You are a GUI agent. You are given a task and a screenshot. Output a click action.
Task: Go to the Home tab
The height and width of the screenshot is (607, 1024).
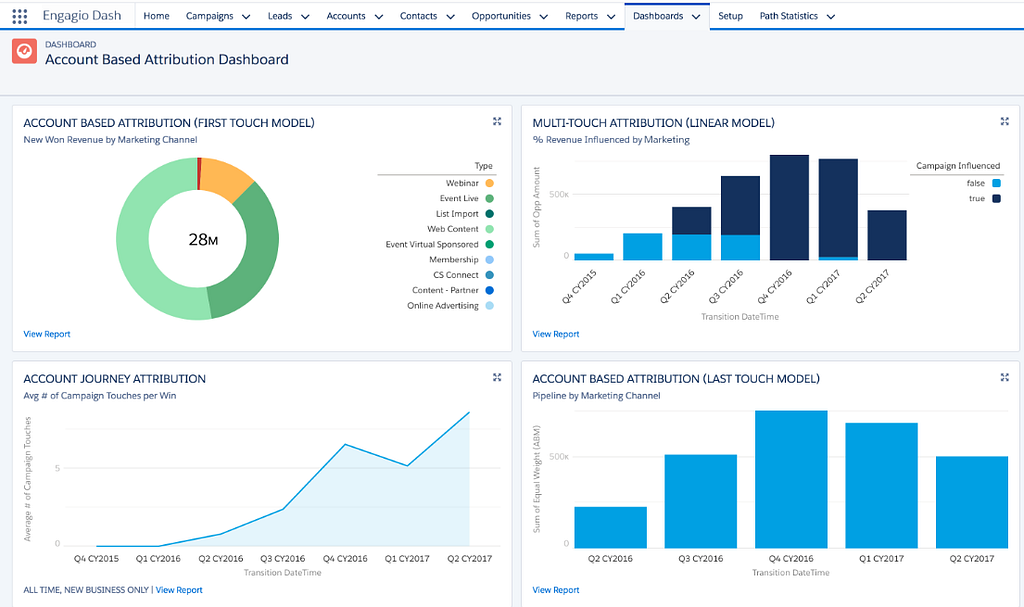[156, 16]
